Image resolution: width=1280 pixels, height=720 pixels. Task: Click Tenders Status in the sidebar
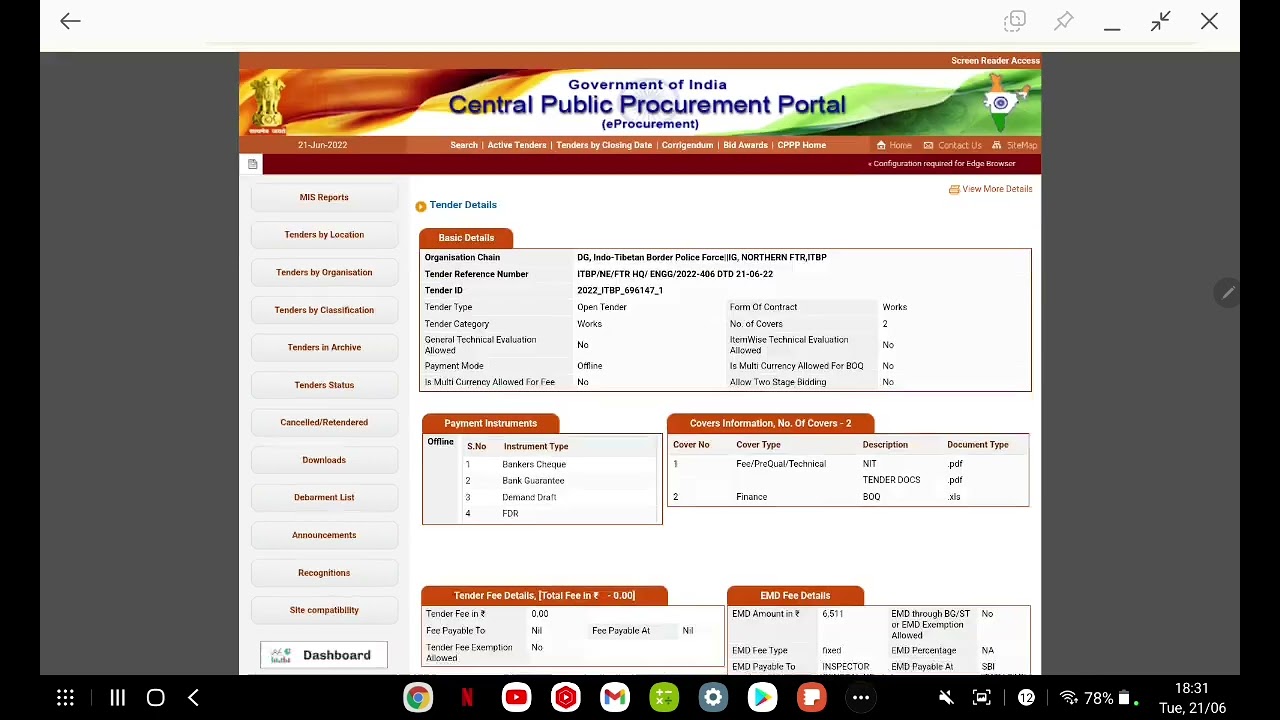[324, 385]
